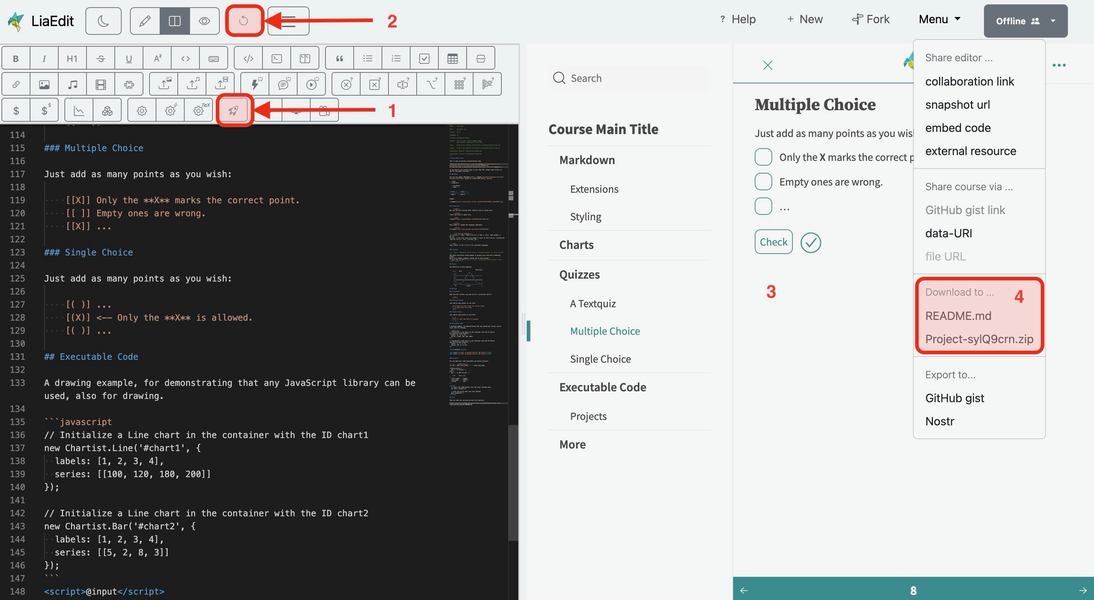1094x600 pixels.
Task: Expand the Quizzes section in the outline
Action: coord(581,274)
